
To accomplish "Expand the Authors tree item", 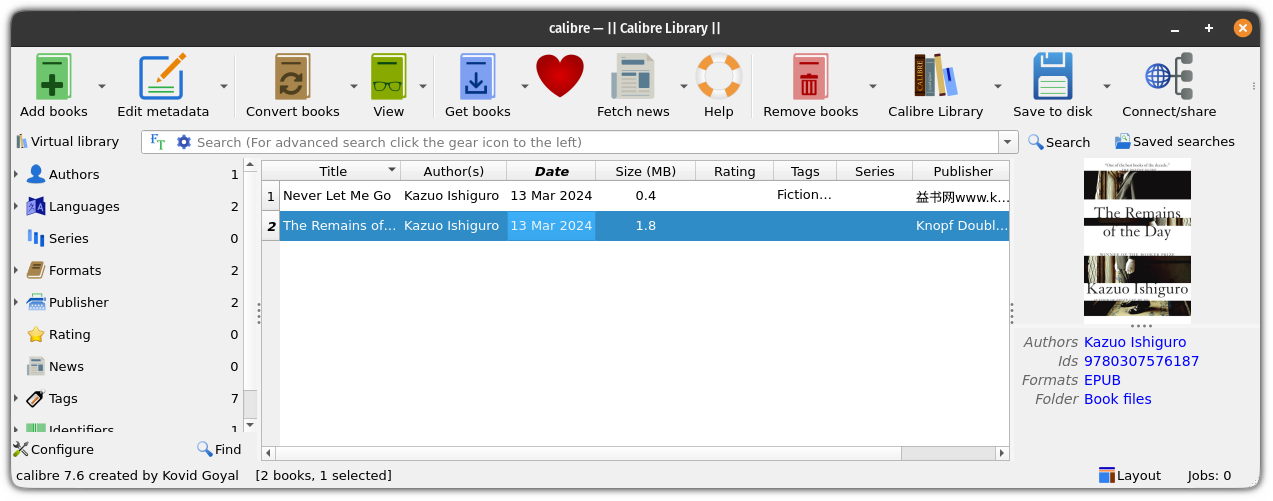I will pos(16,175).
